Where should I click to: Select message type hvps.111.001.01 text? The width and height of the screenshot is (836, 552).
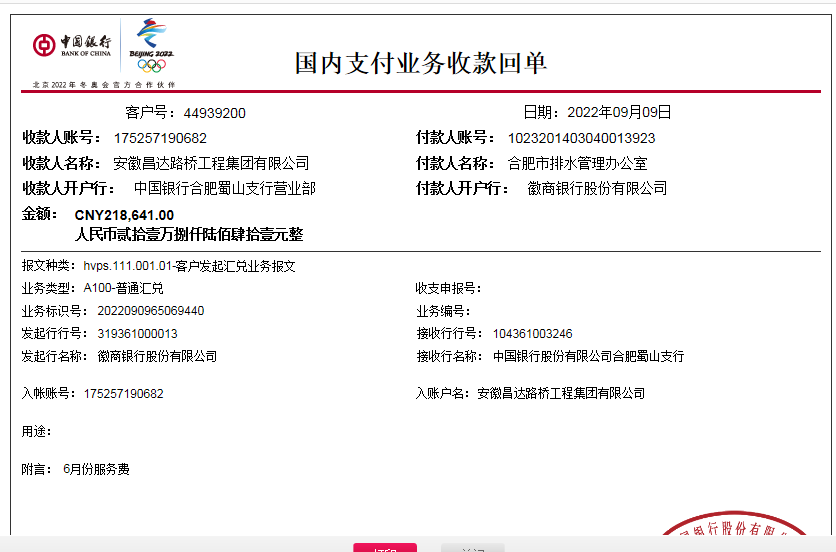pyautogui.click(x=189, y=266)
